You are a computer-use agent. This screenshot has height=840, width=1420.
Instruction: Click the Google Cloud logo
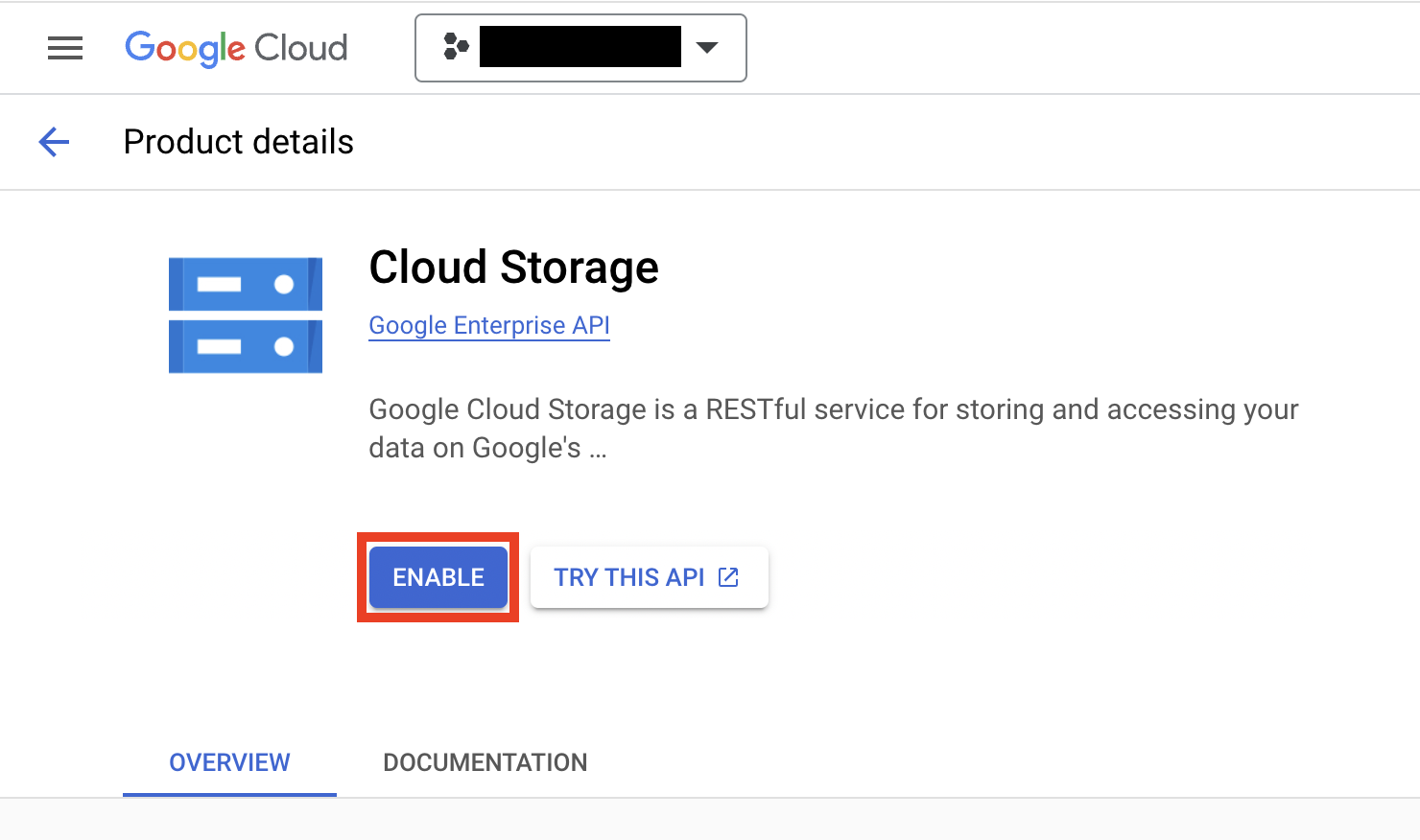click(236, 48)
